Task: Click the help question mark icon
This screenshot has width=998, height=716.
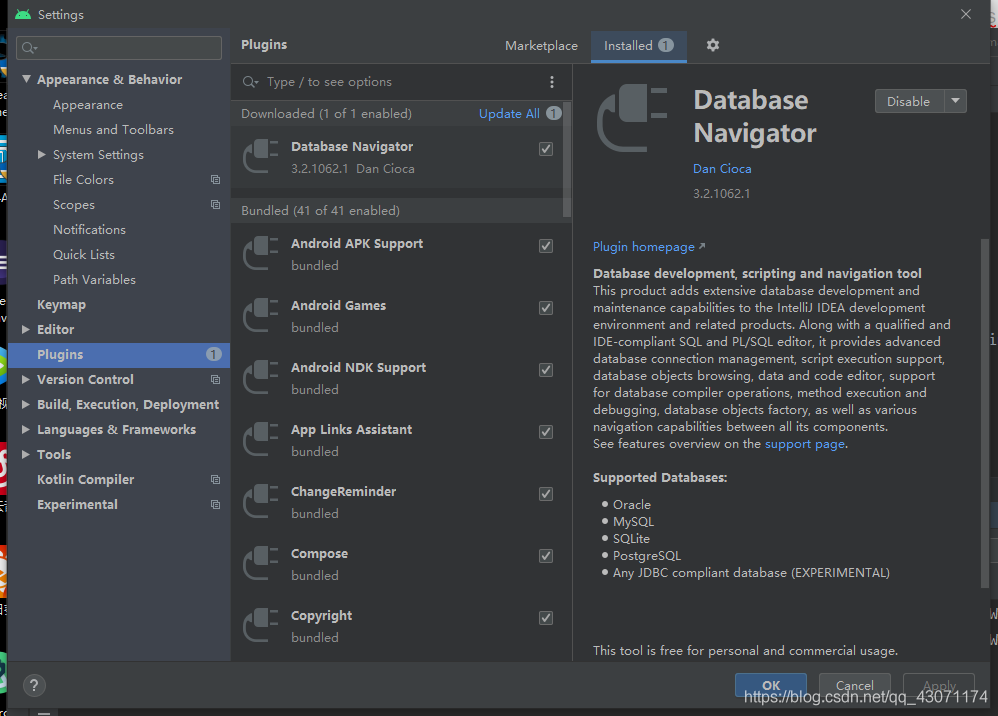Action: pos(34,685)
